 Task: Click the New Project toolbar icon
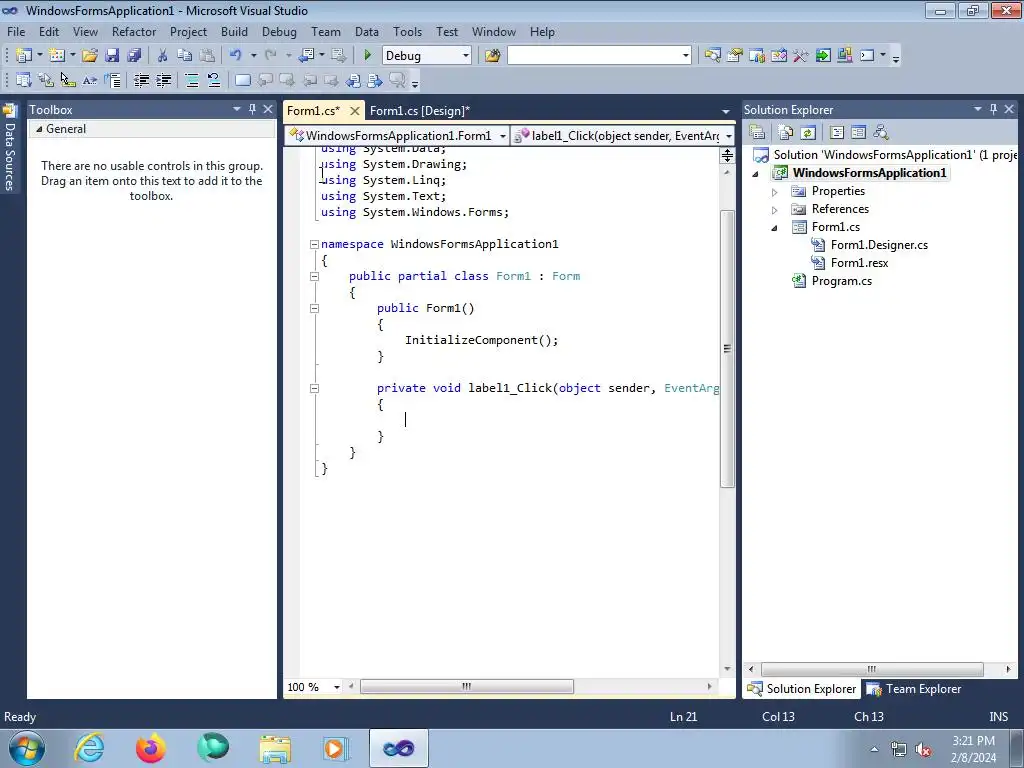point(24,56)
